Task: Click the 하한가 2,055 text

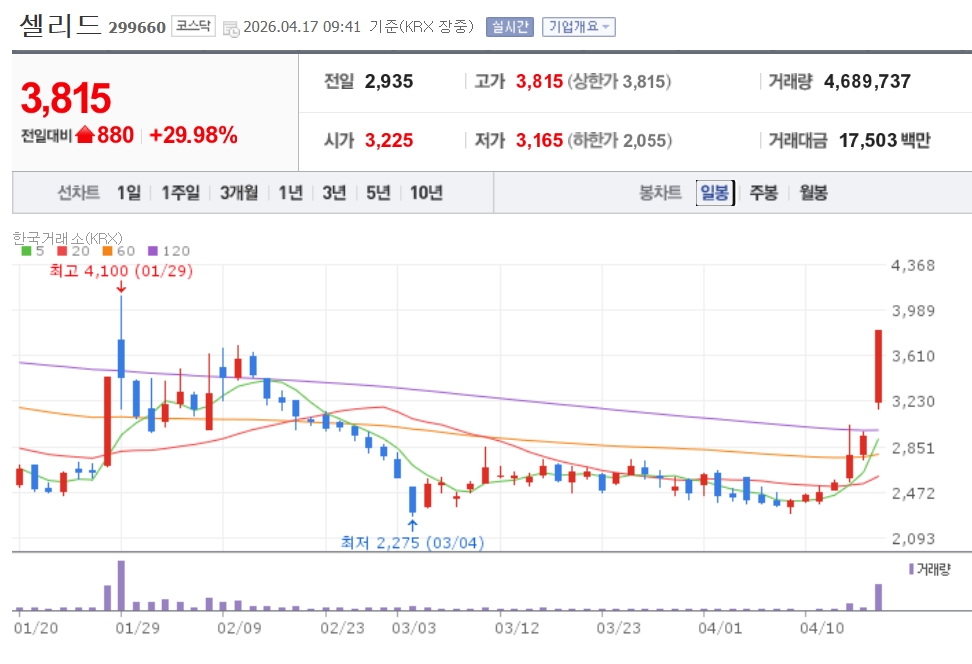Action: coord(620,140)
